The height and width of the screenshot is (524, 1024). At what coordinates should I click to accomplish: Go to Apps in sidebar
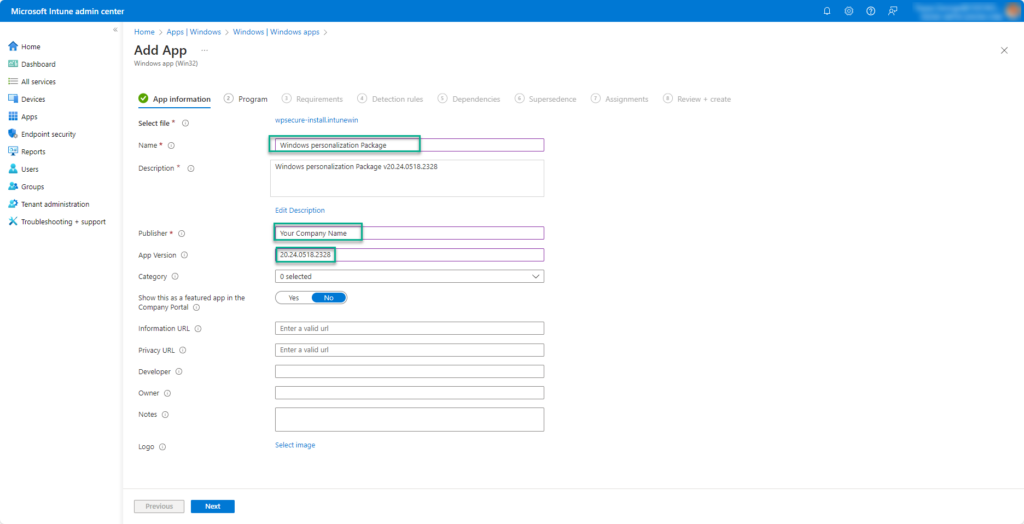[x=23, y=116]
